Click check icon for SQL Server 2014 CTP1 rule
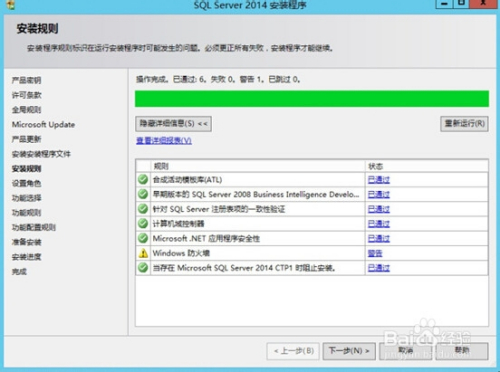 point(143,268)
